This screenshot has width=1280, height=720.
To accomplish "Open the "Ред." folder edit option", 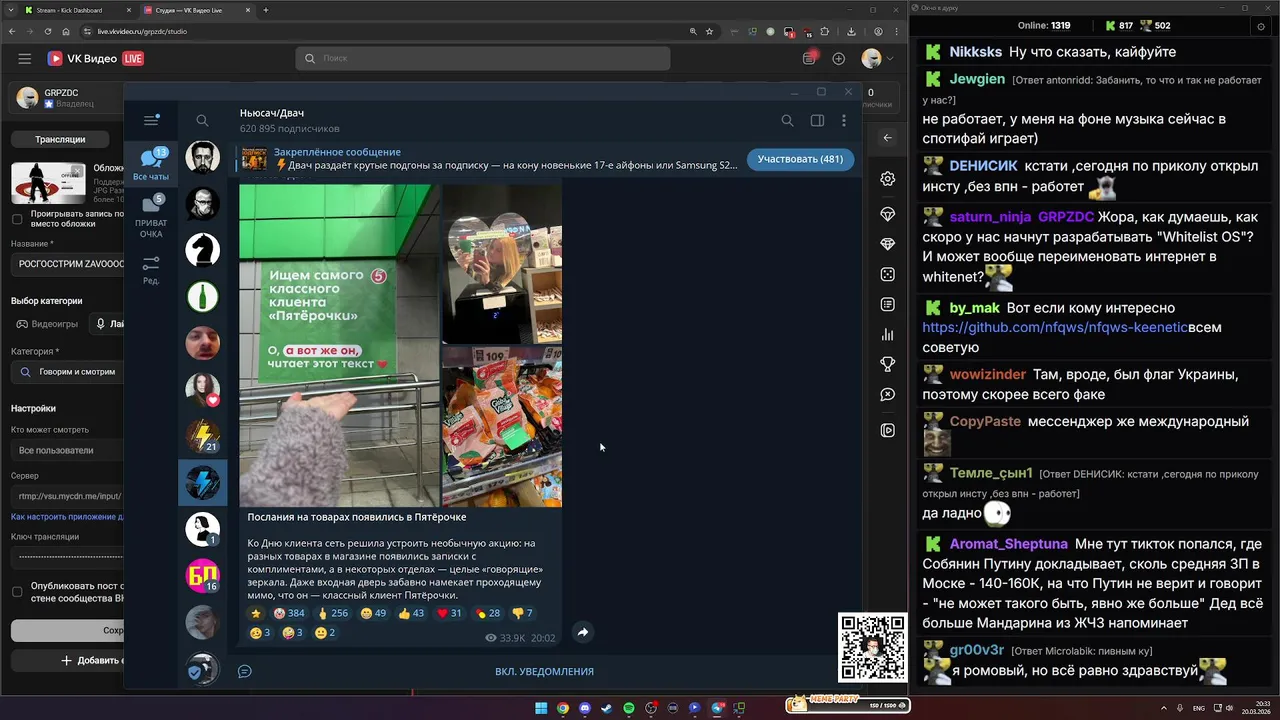I will pyautogui.click(x=151, y=270).
